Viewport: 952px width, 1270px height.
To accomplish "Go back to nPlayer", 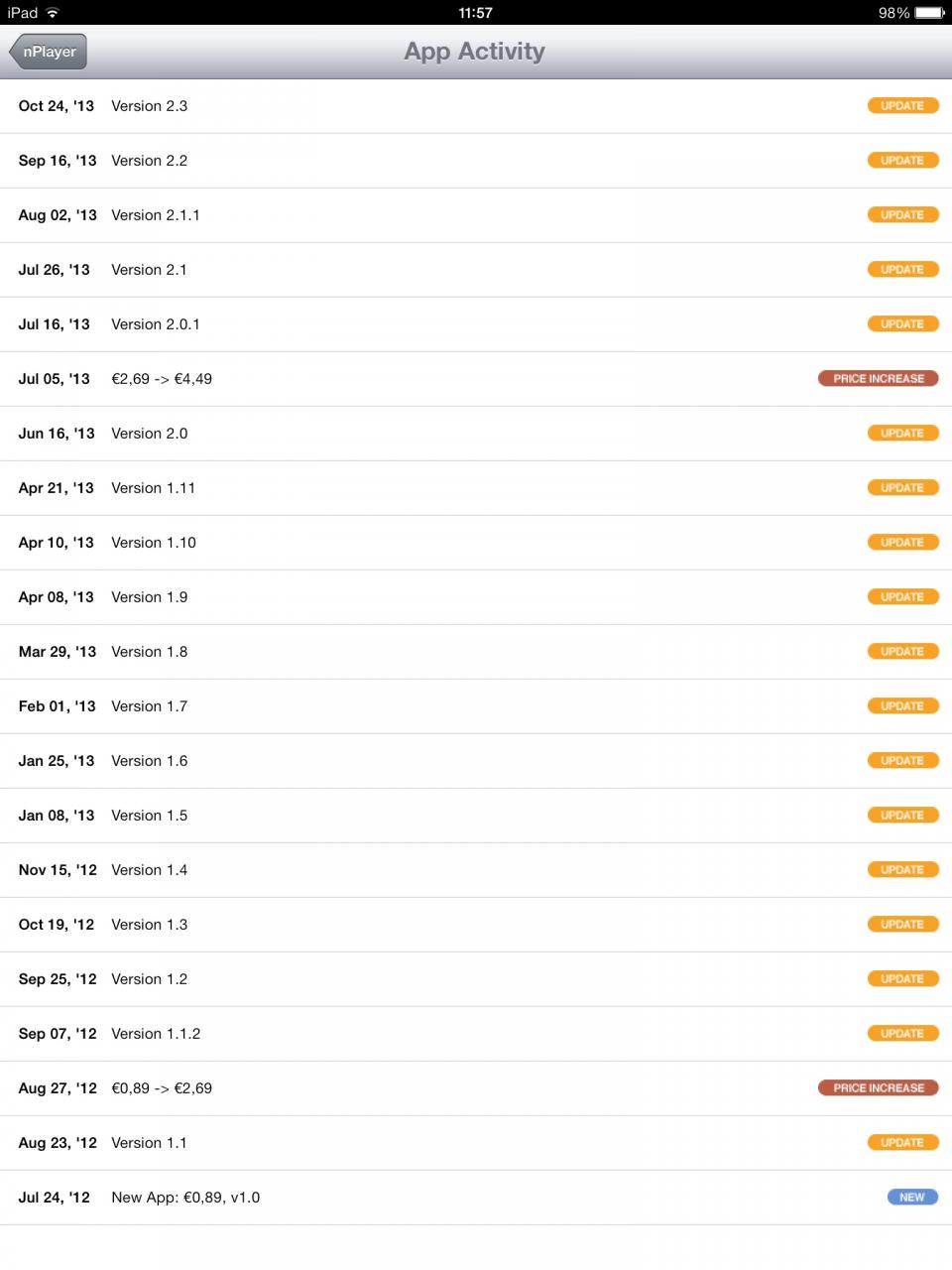I will [49, 52].
